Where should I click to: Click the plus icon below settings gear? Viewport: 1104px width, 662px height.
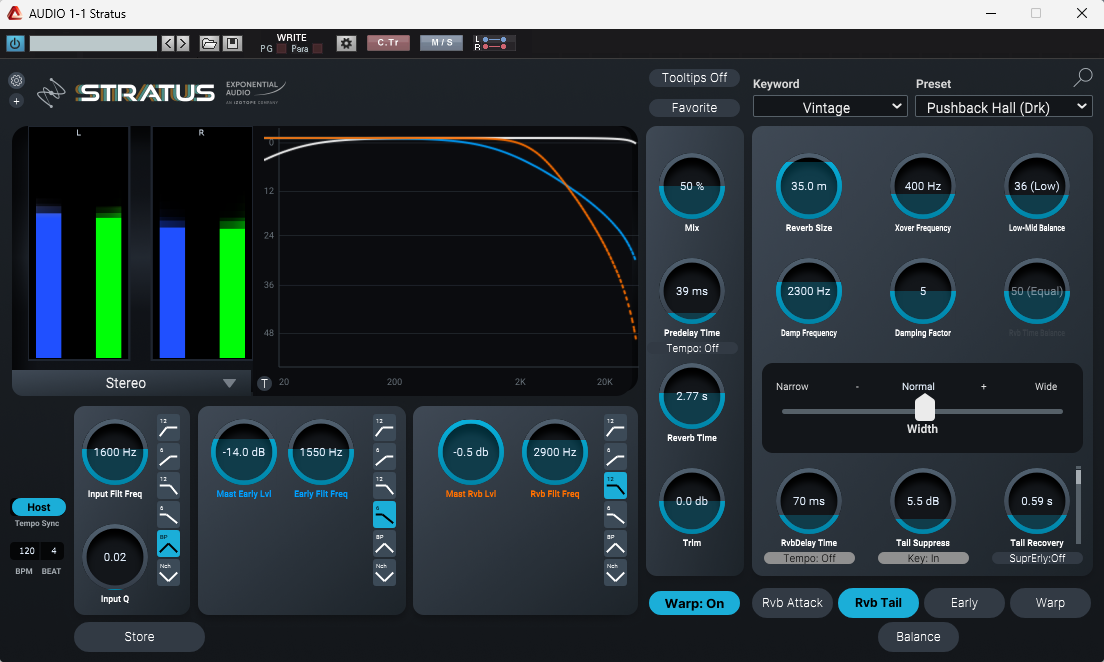(16, 101)
